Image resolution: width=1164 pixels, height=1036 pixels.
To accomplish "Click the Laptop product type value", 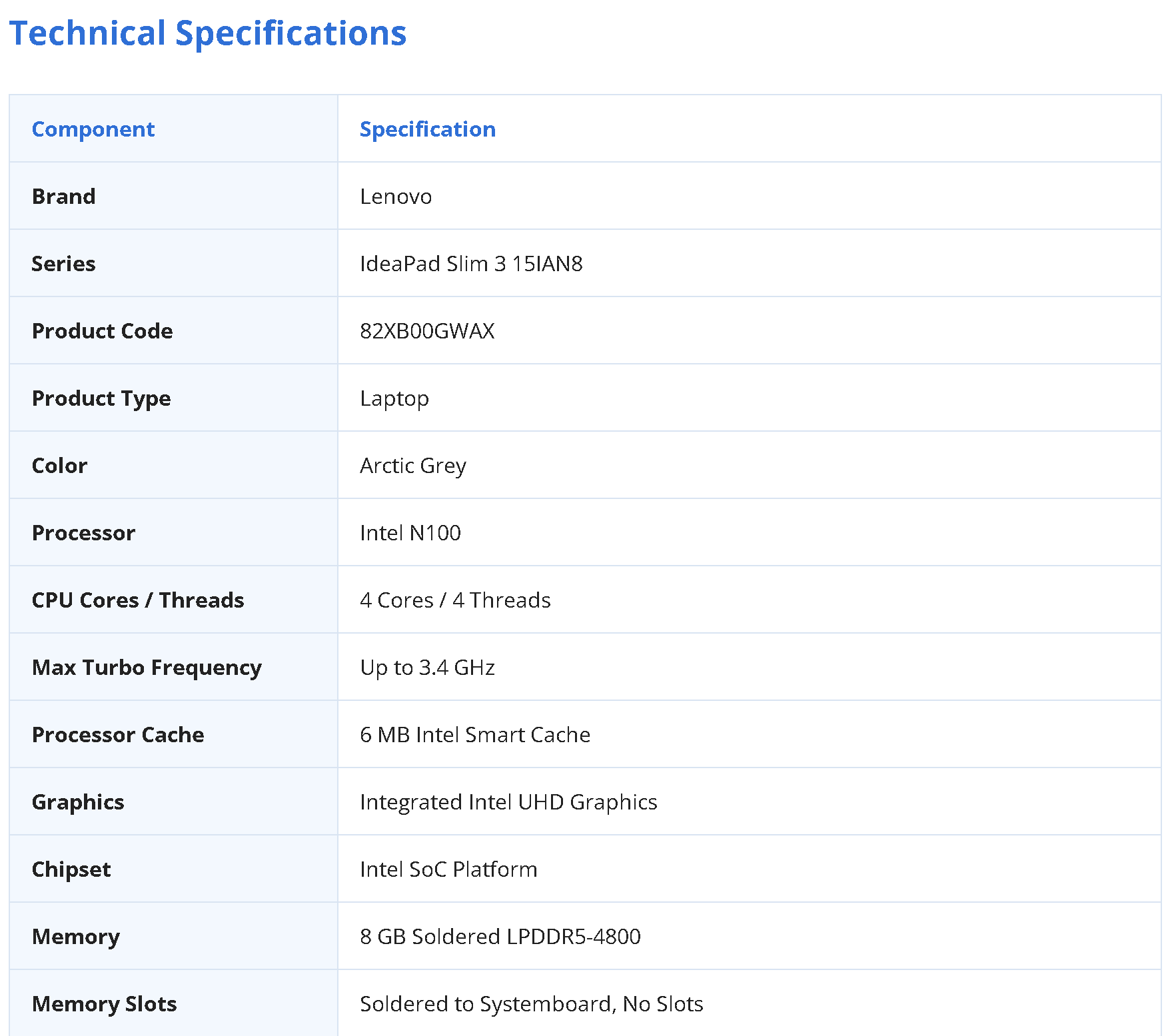I will coord(394,398).
